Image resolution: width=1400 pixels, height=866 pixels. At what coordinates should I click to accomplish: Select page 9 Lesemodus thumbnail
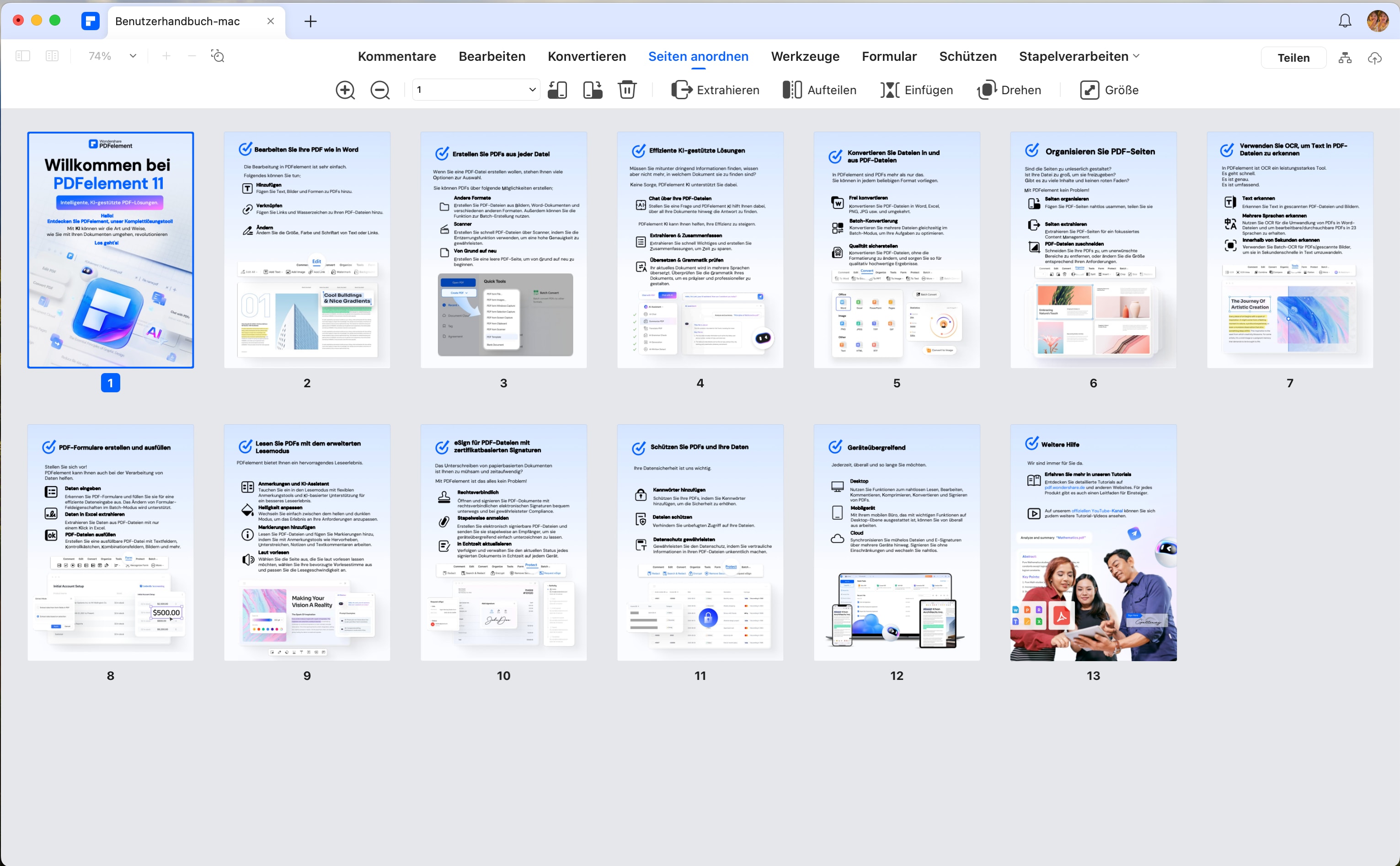pos(307,542)
